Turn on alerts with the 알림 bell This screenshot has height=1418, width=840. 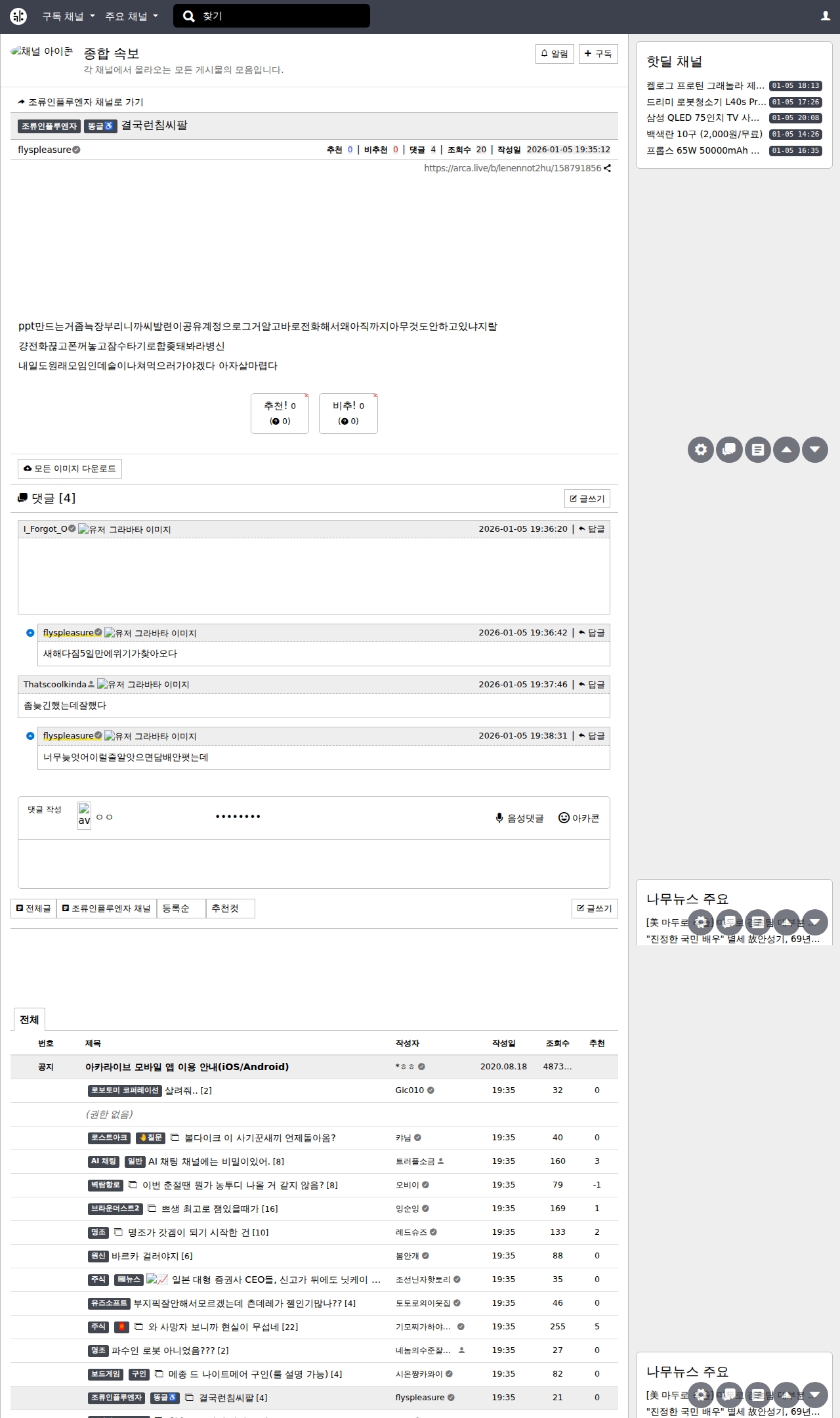click(555, 54)
